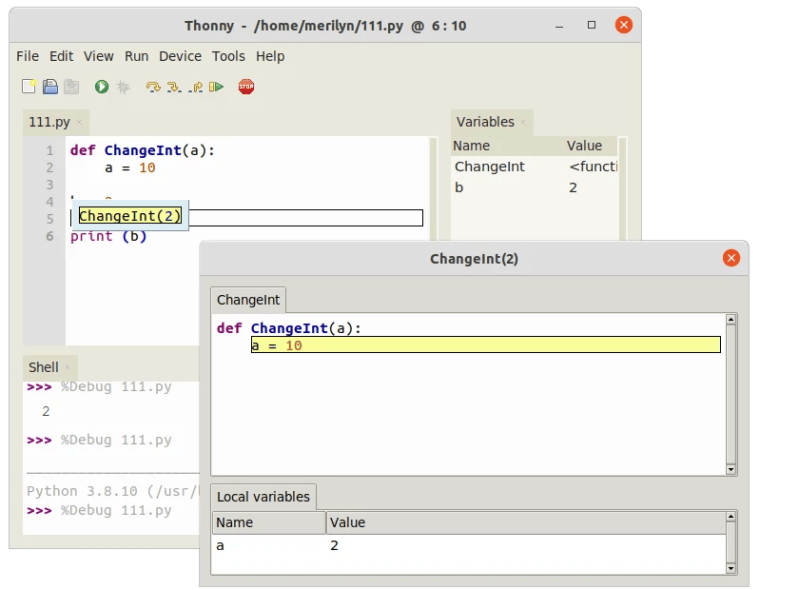Close the Variables panel tab
The image size is (799, 590).
523,122
